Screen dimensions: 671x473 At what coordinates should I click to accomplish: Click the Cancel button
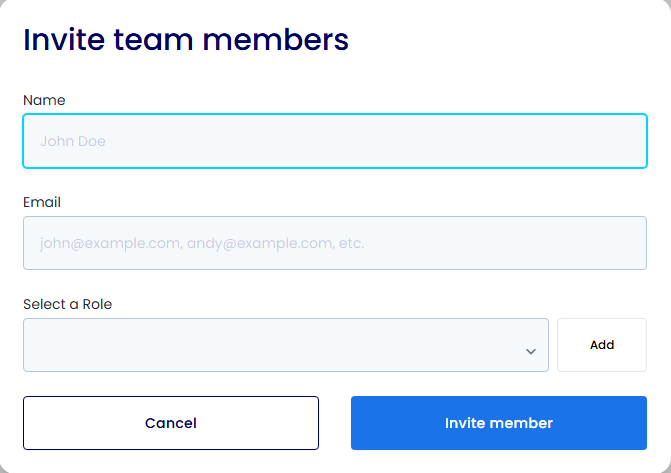click(x=171, y=423)
